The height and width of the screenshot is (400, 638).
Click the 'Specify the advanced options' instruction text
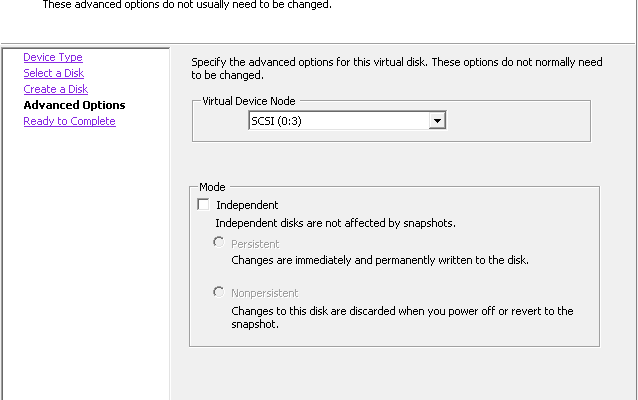point(397,68)
